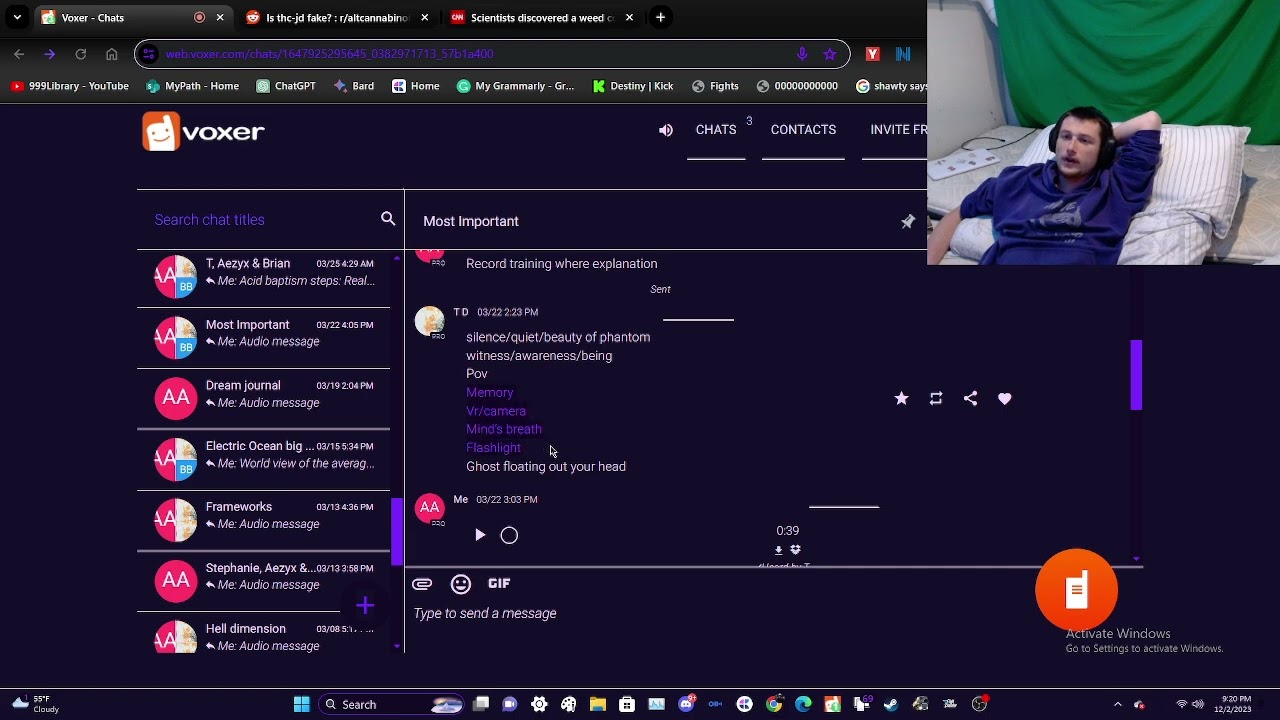
Task: Open the Stephanie, Aezyx chat
Action: tap(264, 581)
